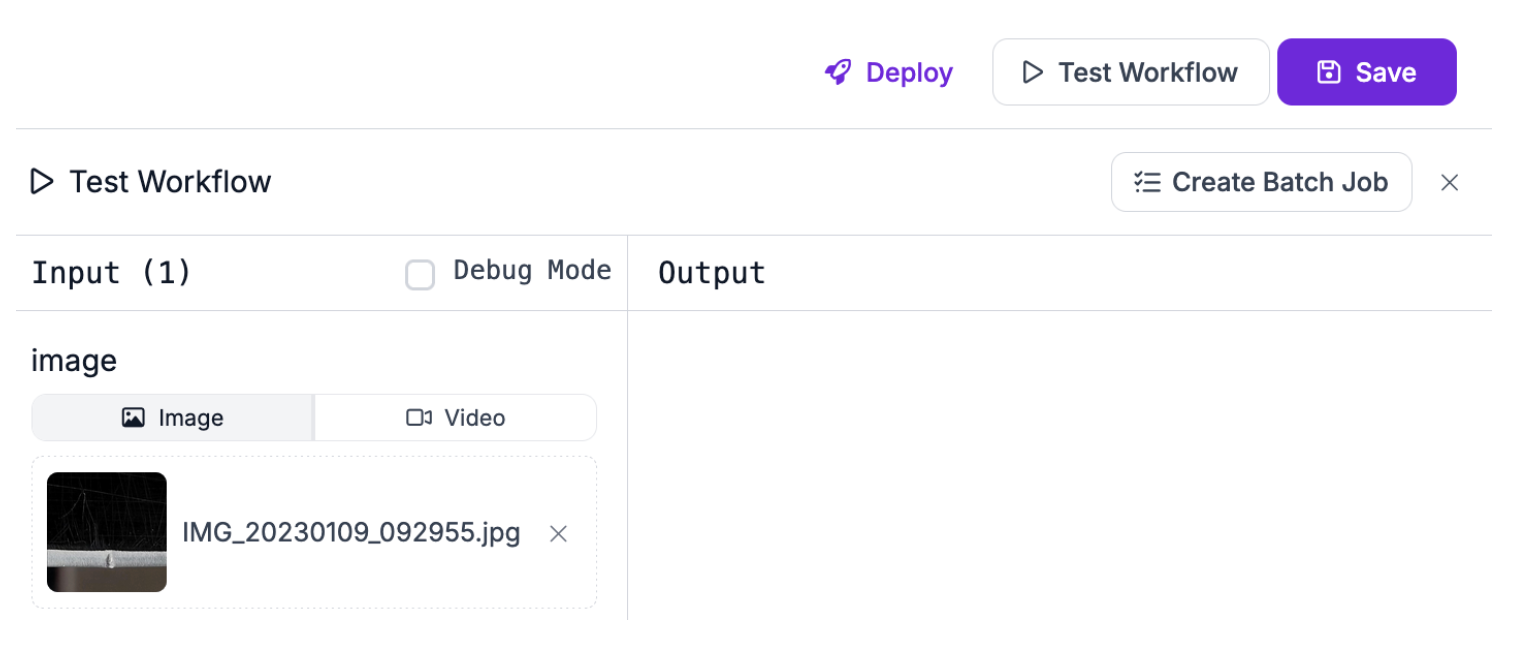Click the checklist icon on Create Batch Job

pos(1146,182)
